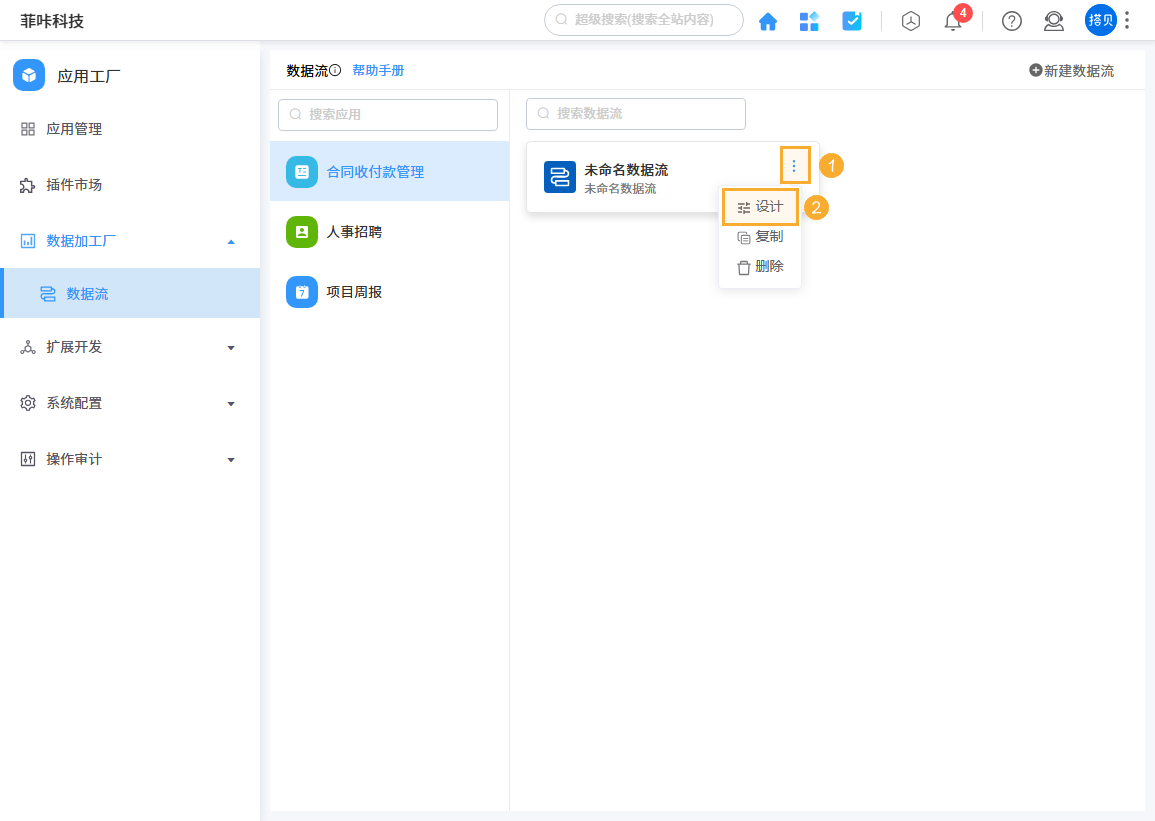Screen dimensions: 1155x821
Task: Collapse the 数据加工厂 sidebar section
Action: (x=231, y=241)
